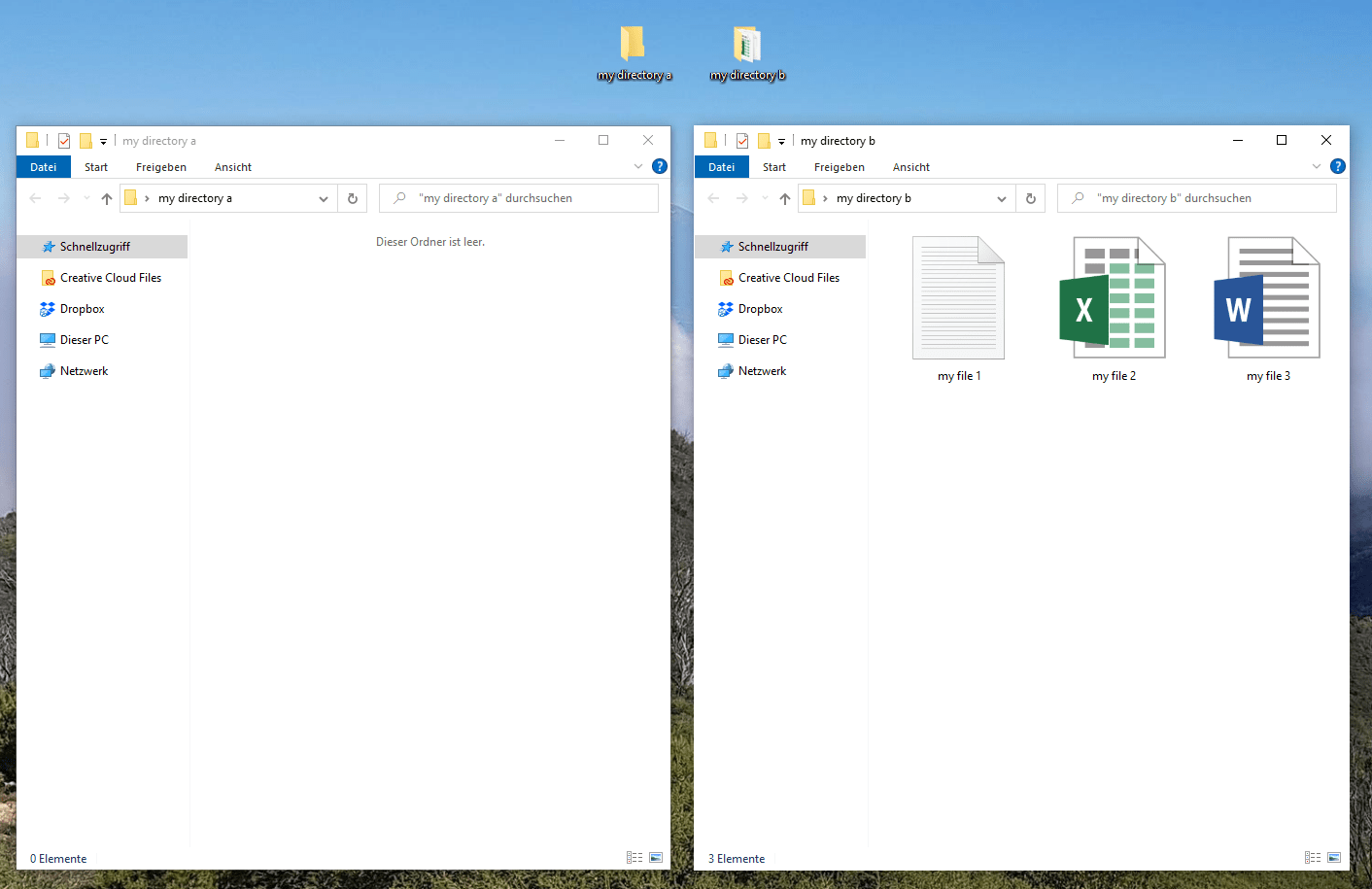Collapse the ribbon with the chevron arrow

tap(637, 165)
